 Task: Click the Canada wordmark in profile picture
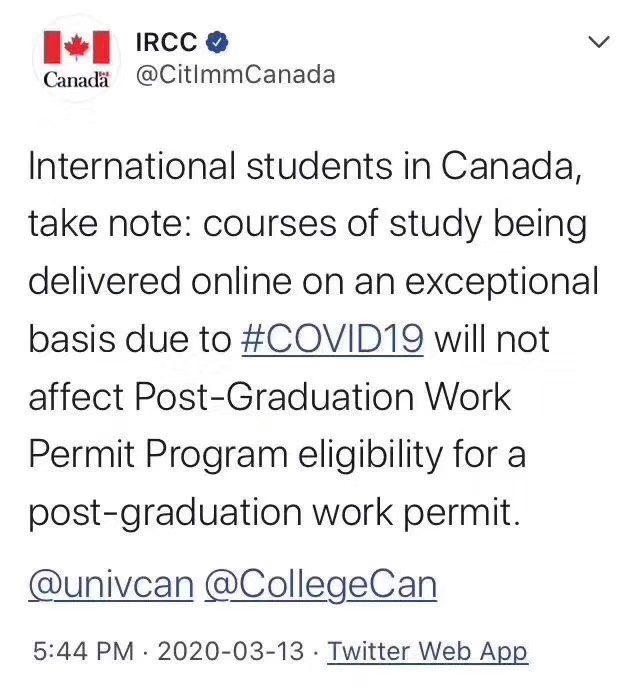tap(76, 80)
